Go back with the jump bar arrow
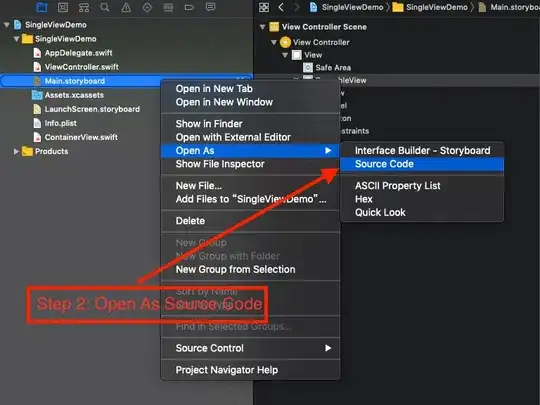Screen dimensions: 540x405 pos(281,7)
